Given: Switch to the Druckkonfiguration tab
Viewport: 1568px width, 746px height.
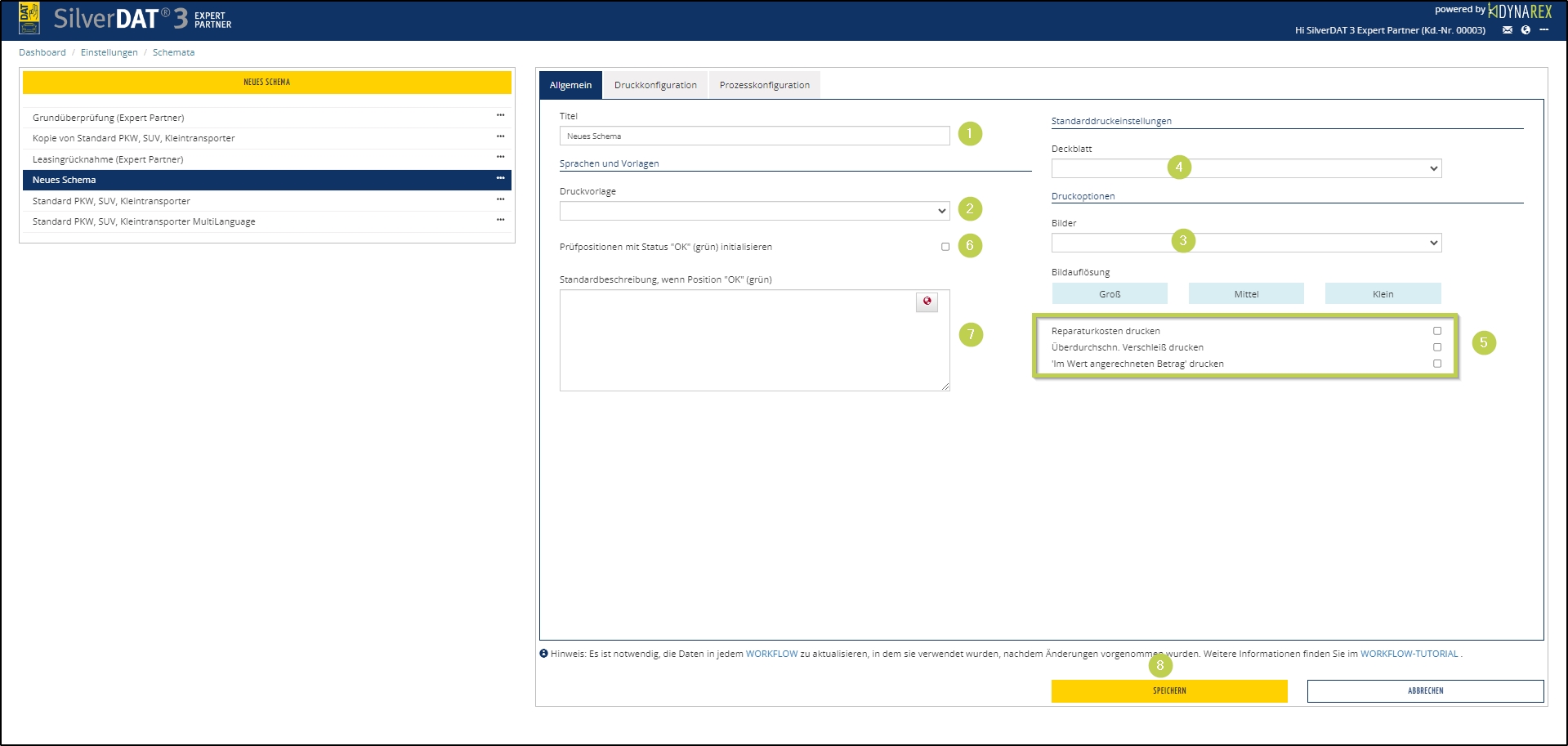Looking at the screenshot, I should tap(655, 85).
